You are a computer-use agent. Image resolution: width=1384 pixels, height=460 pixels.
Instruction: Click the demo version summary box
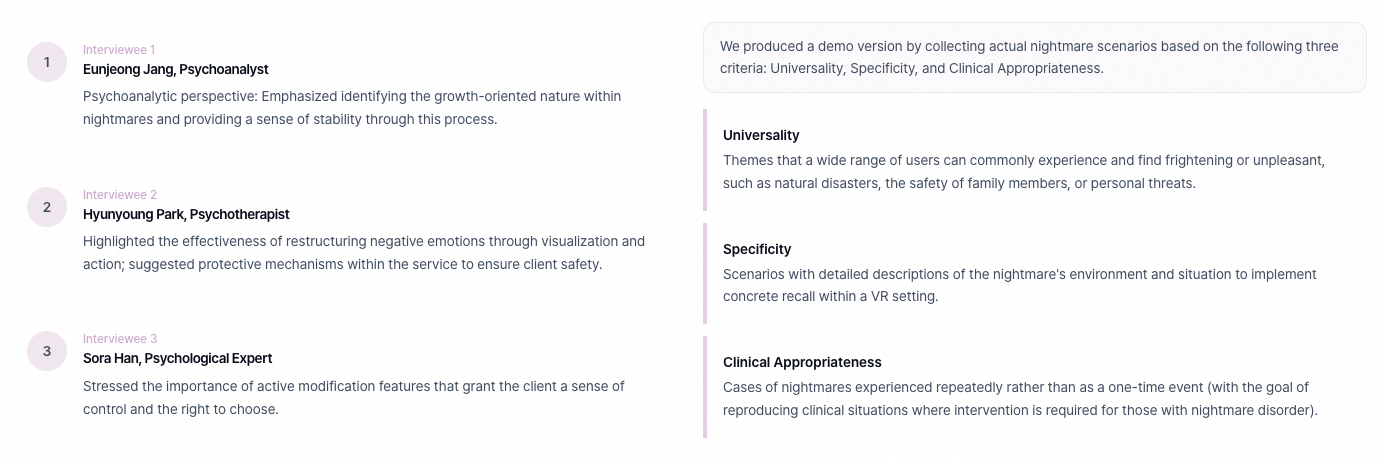[x=1034, y=58]
